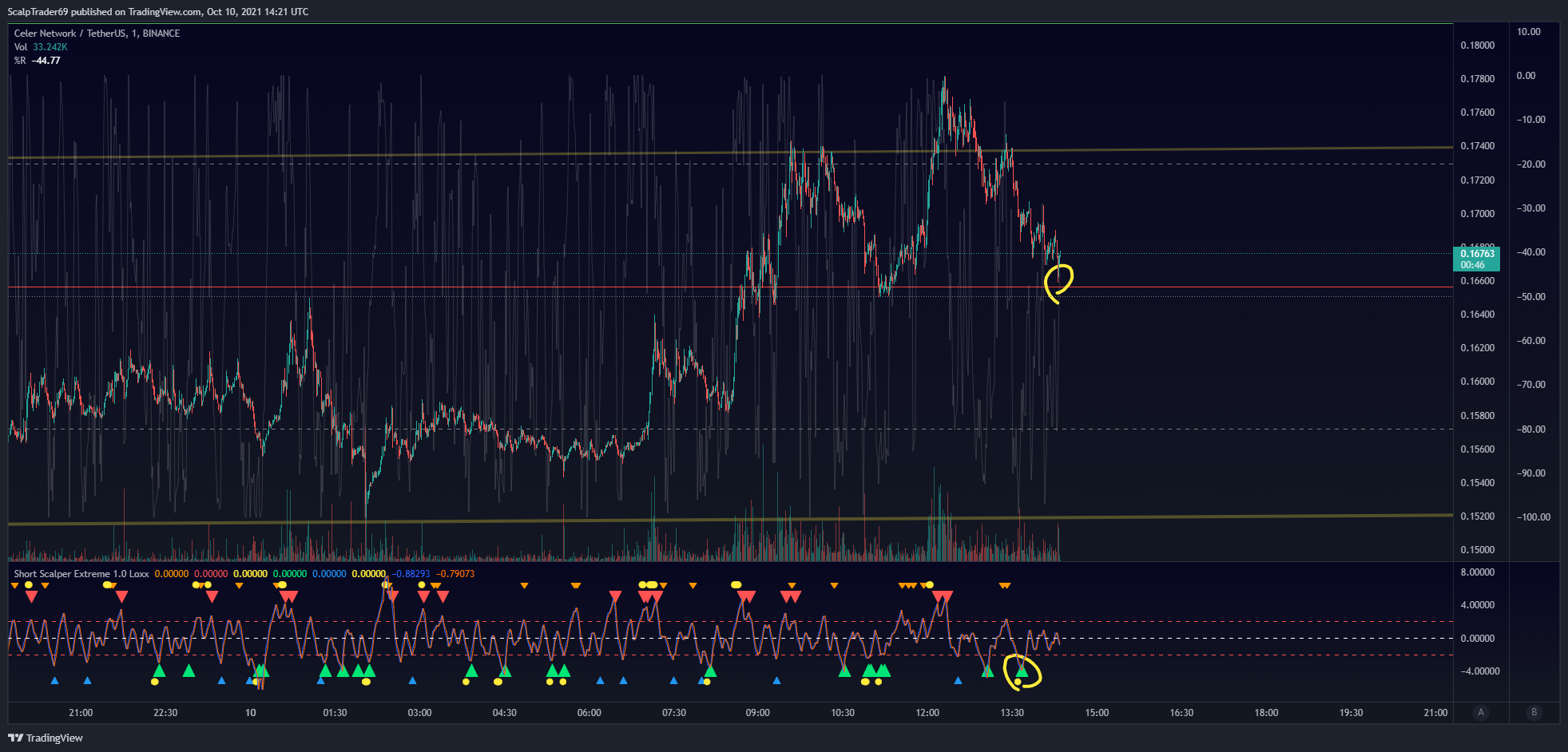Click the 0.15800 price axis label
The image size is (1568, 752).
point(1478,416)
